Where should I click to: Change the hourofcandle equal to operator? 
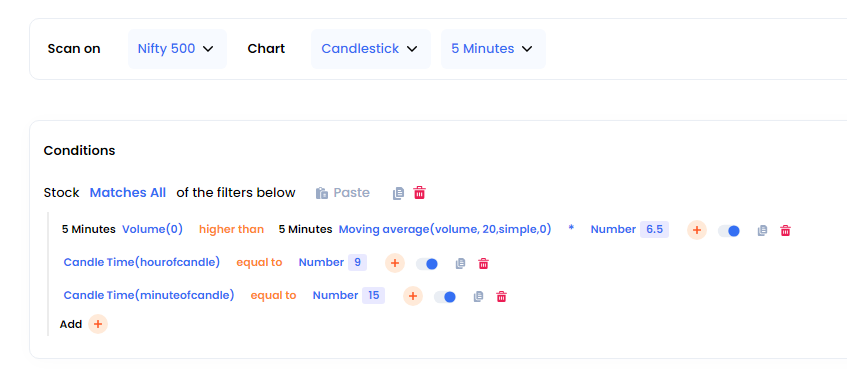click(259, 263)
